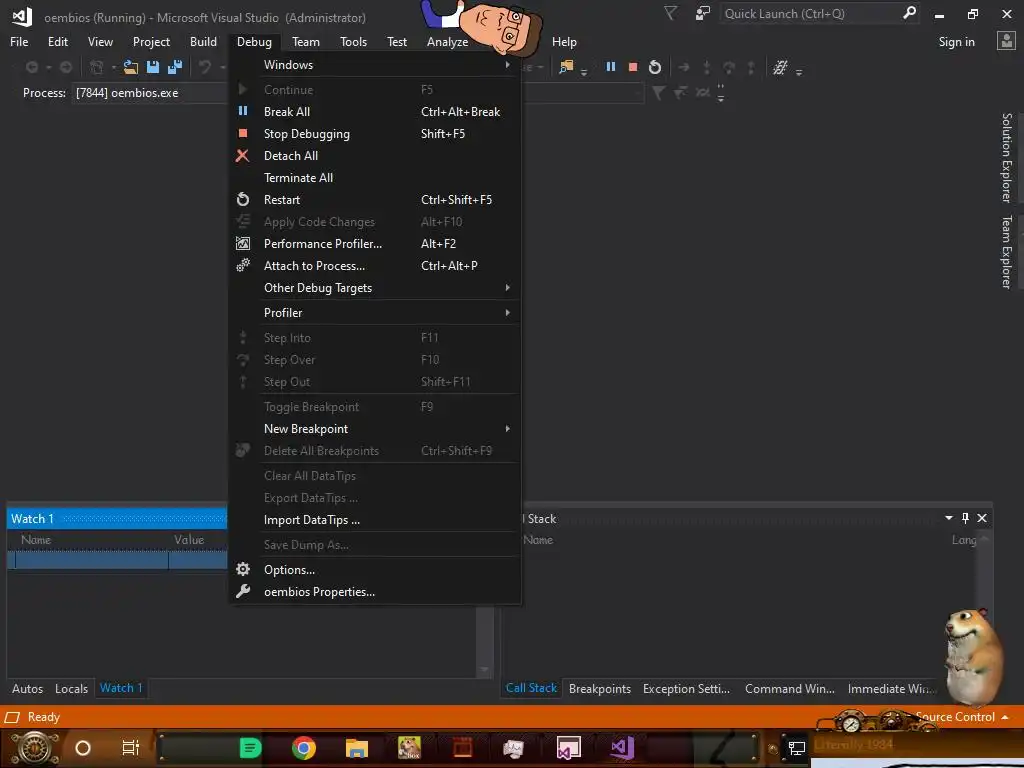This screenshot has width=1024, height=768.
Task: Click into the Quick Launch search field
Action: [x=810, y=13]
